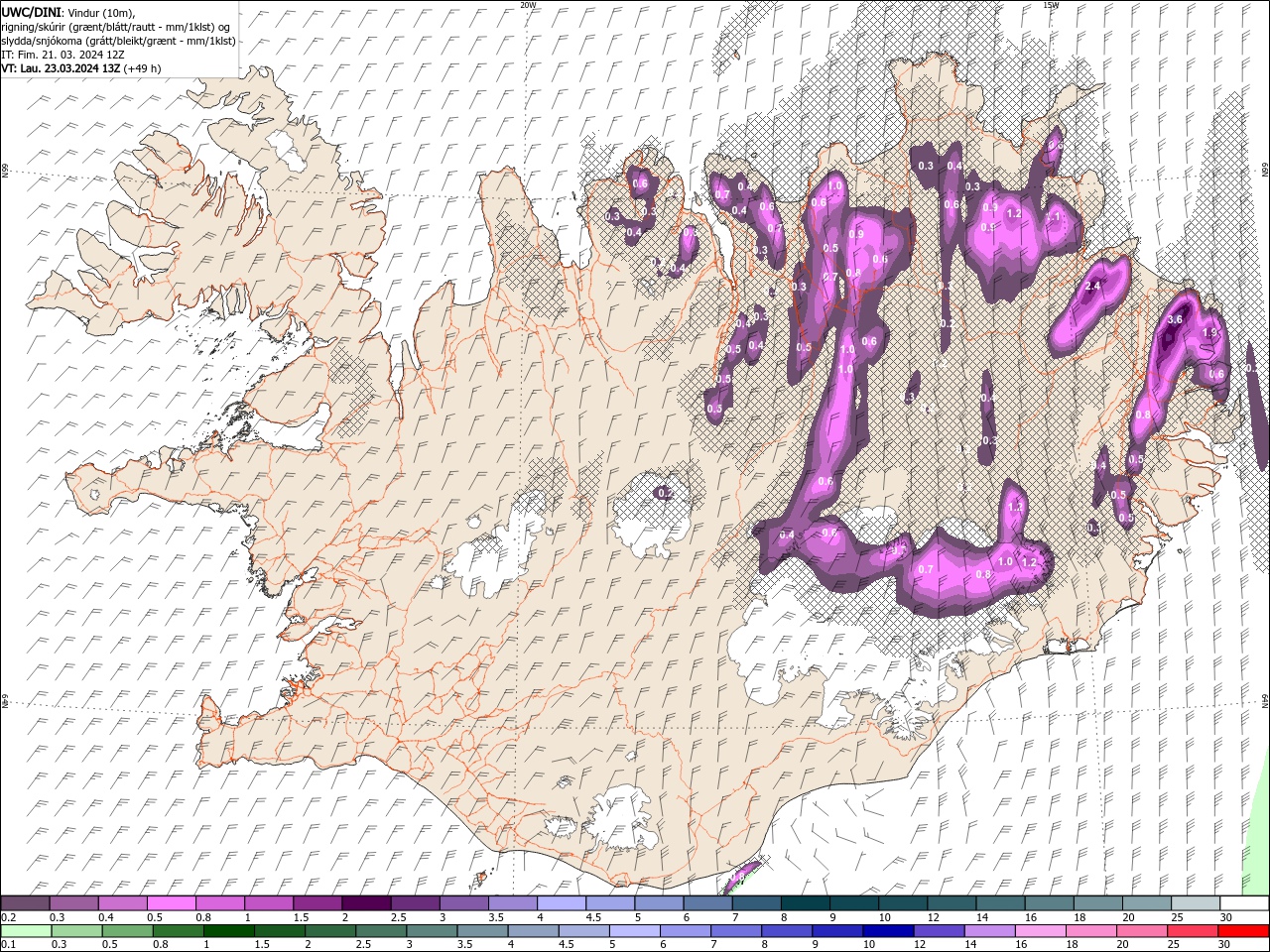Screen dimensions: 1270x952
Task: Click the 3.6 precipitation value on the map
Action: coord(1176,319)
